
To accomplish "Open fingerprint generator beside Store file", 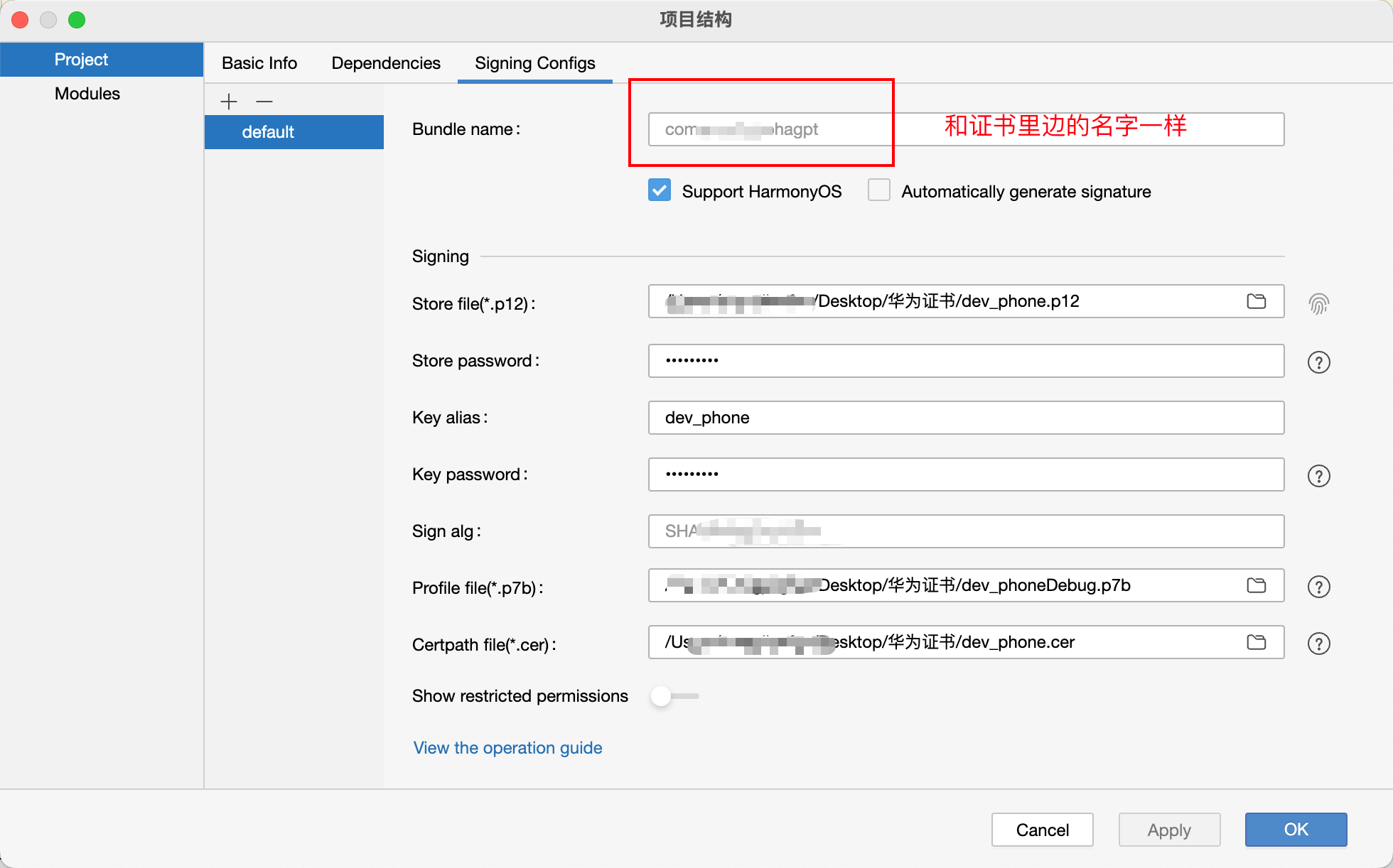I will [x=1318, y=304].
